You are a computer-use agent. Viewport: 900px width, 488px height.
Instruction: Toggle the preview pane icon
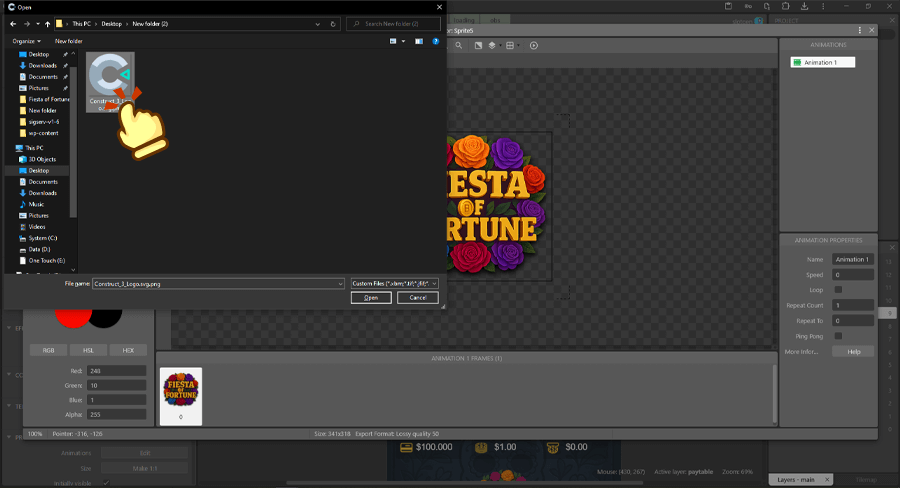418,41
